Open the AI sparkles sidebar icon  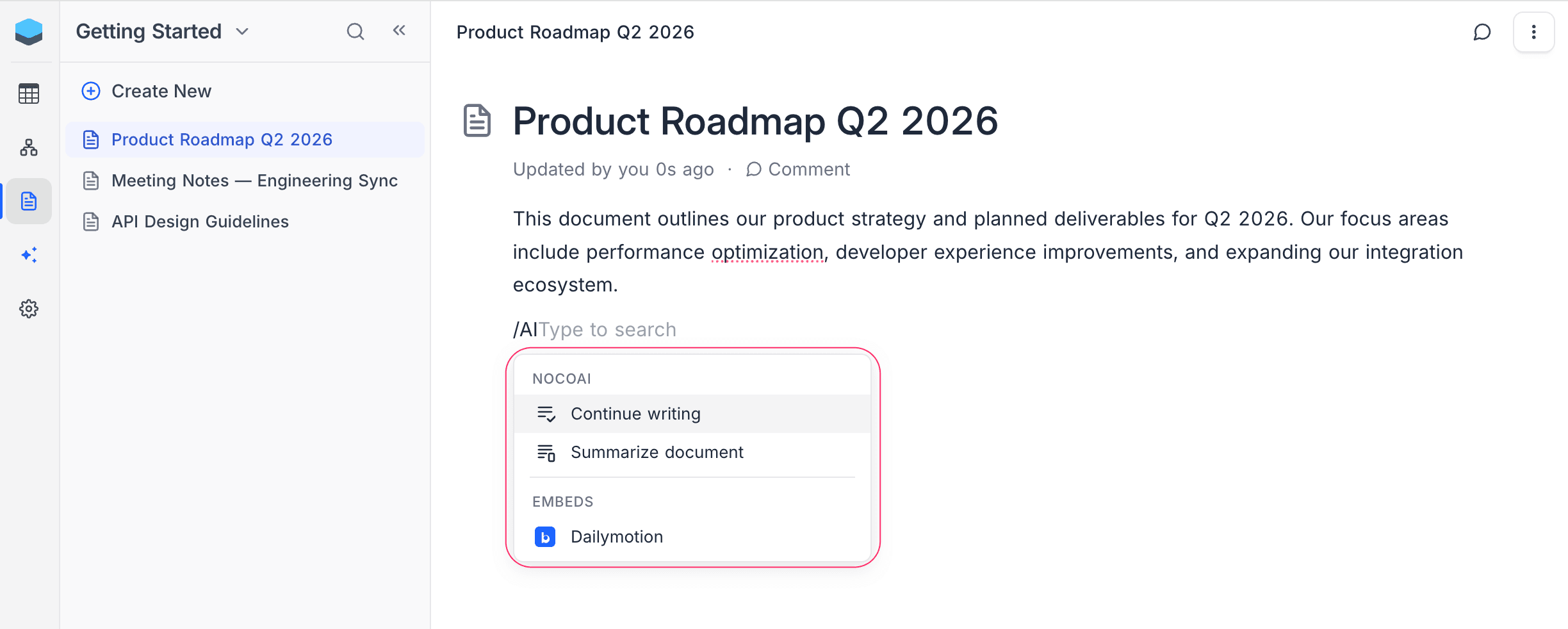(29, 255)
